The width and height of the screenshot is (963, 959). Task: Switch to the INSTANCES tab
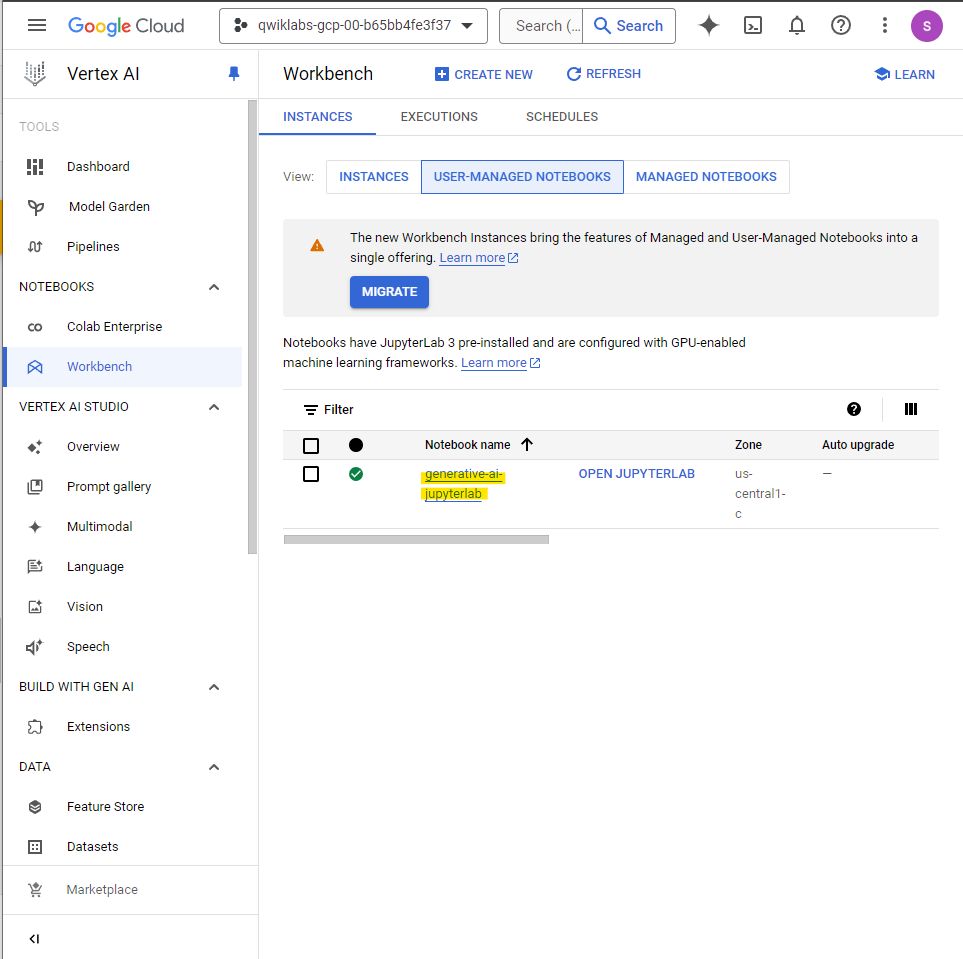coord(318,117)
